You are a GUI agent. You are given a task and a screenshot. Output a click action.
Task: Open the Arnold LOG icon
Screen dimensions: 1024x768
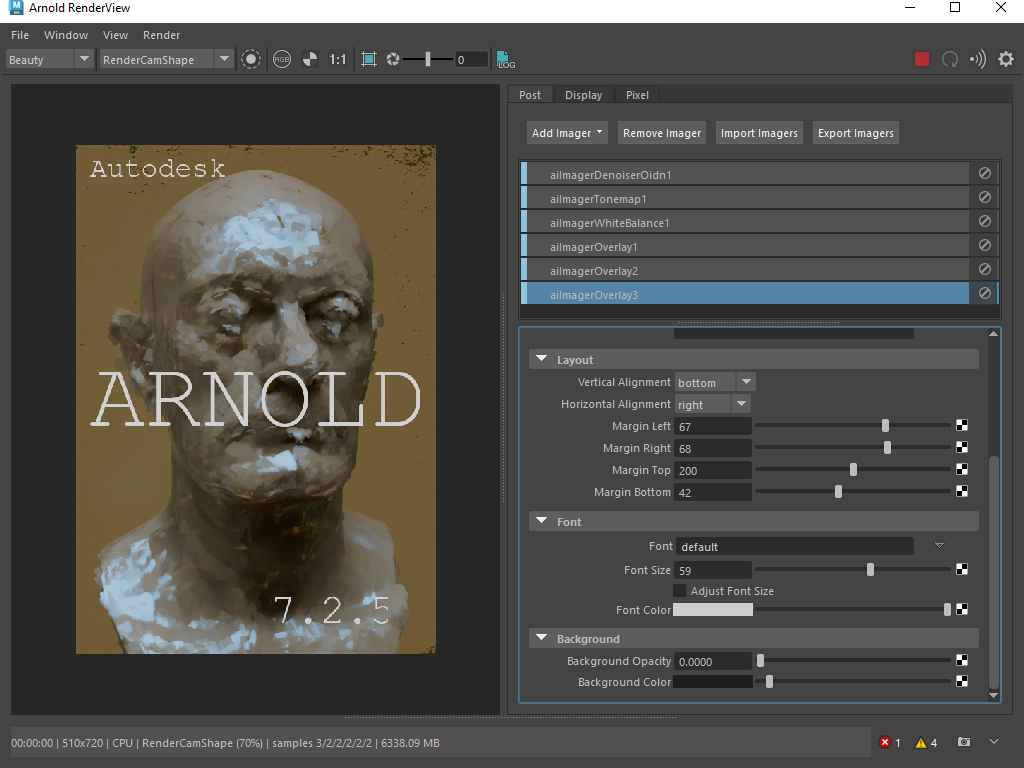(x=506, y=59)
